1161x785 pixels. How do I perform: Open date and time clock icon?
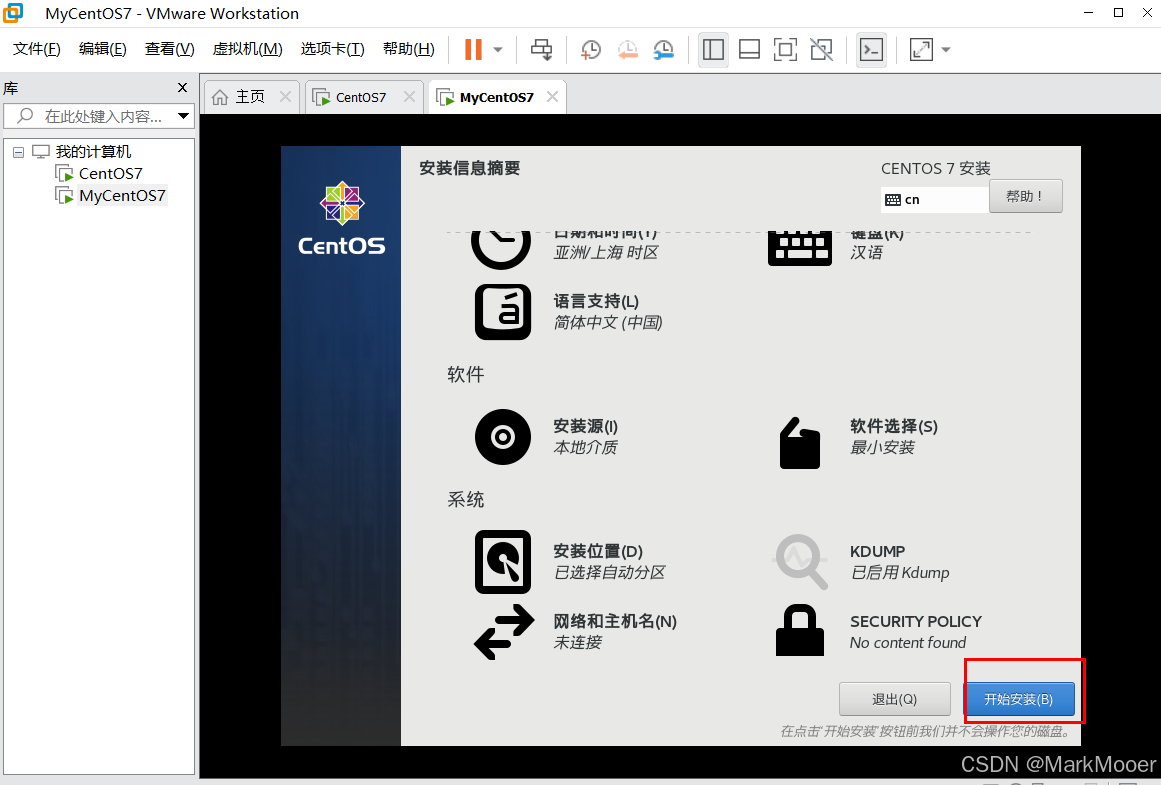pyautogui.click(x=501, y=249)
